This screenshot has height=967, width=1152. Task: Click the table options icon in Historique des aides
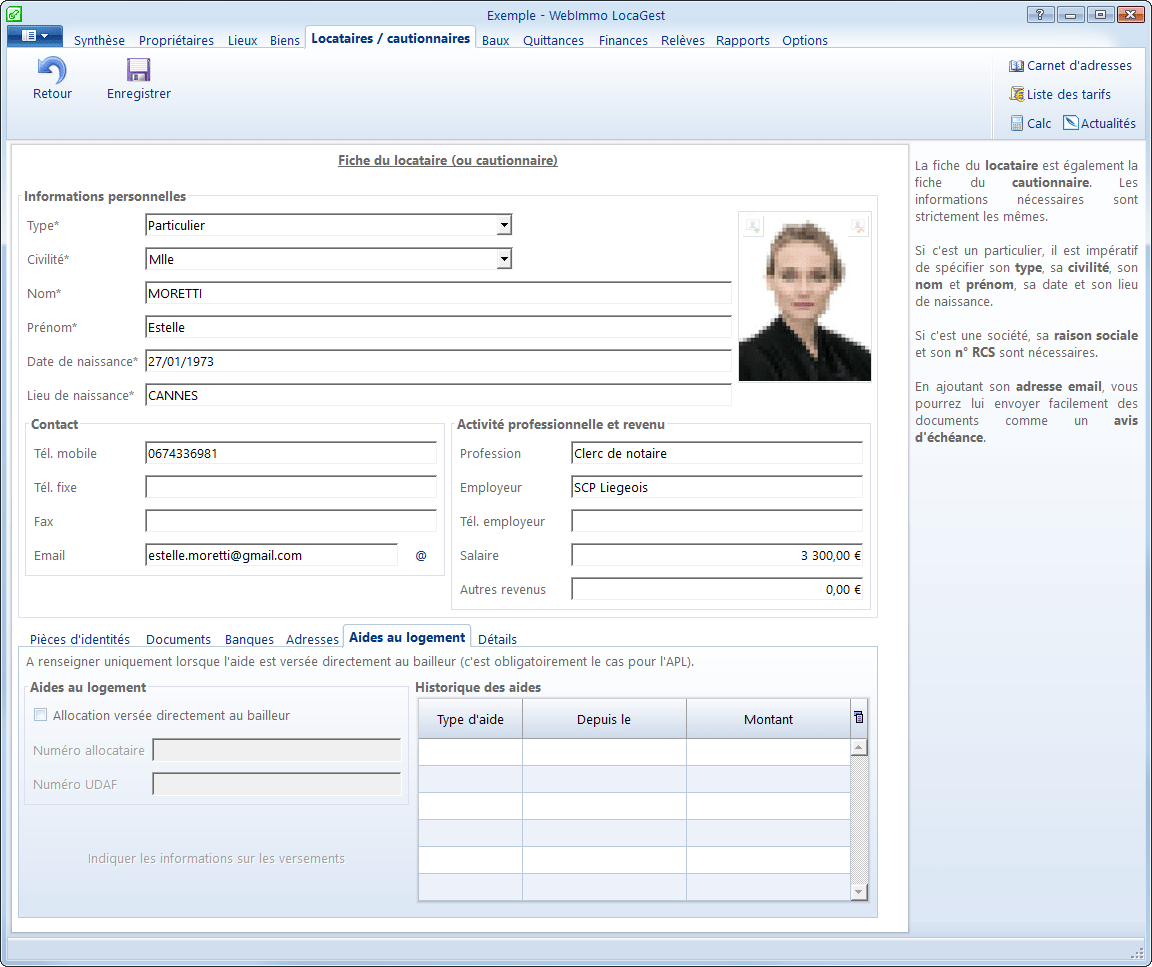point(858,718)
